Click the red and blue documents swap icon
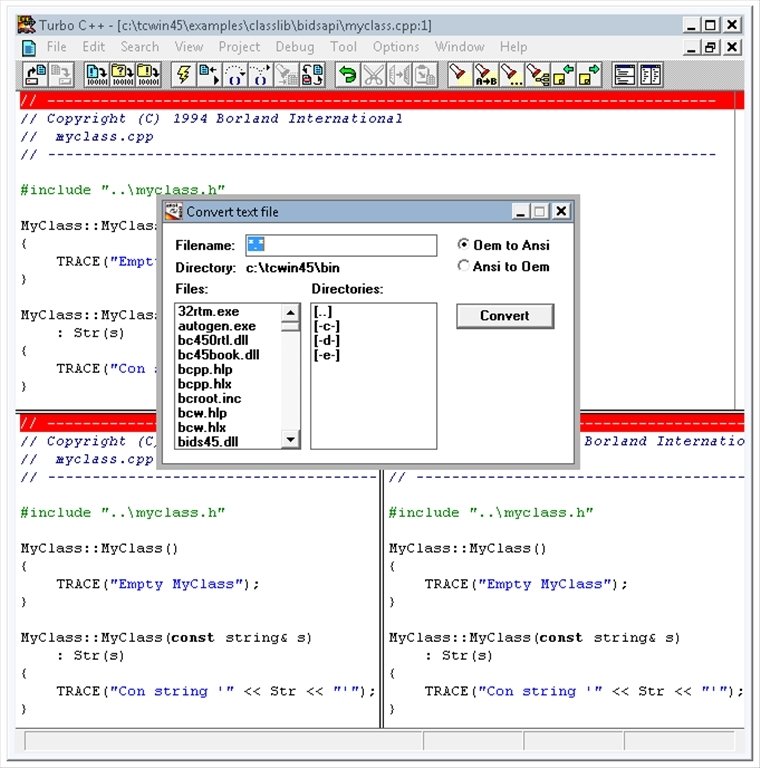 pyautogui.click(x=312, y=75)
